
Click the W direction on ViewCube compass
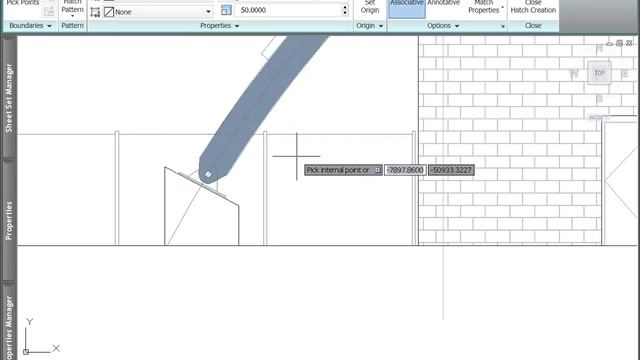point(574,74)
